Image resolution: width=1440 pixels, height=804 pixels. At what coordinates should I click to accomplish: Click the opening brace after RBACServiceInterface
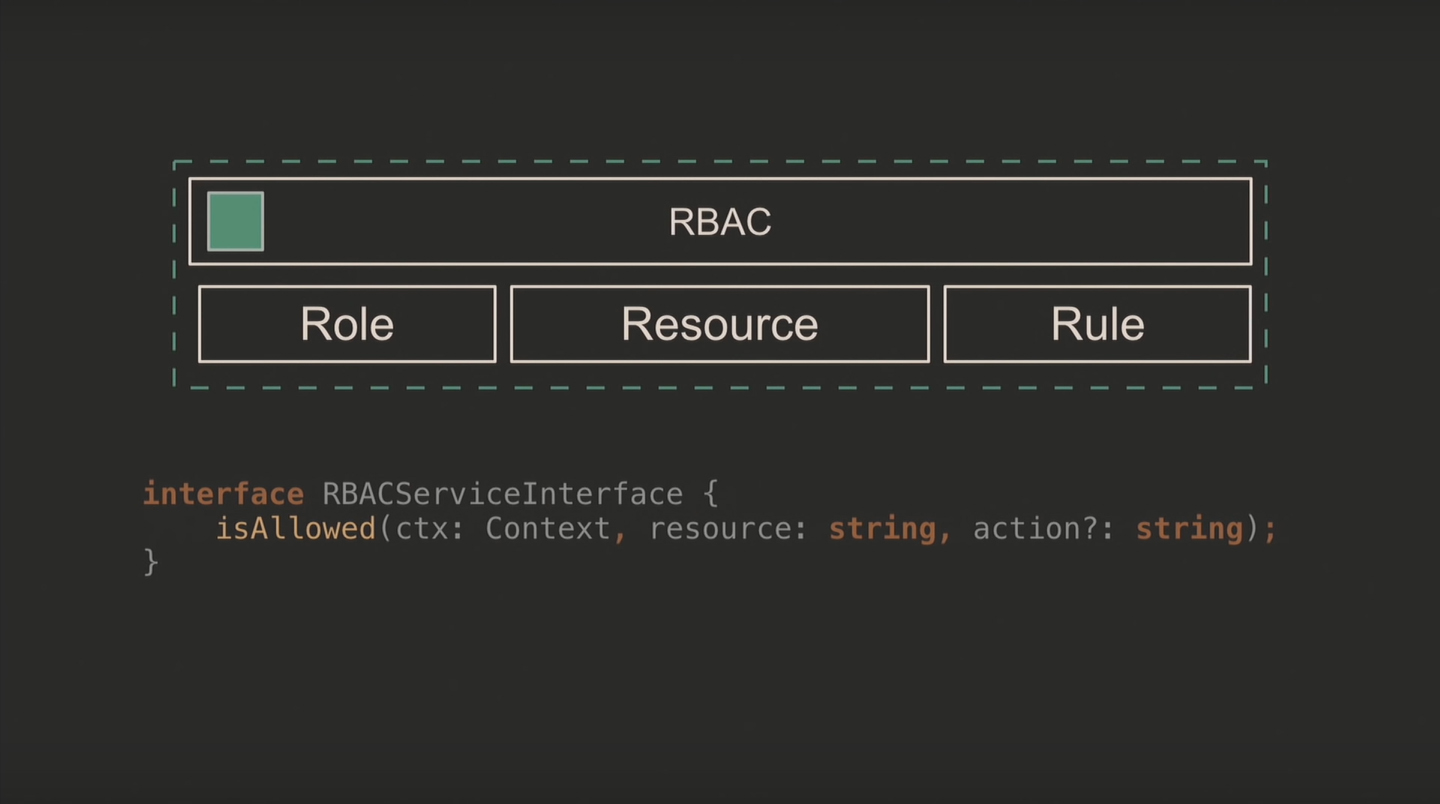tap(710, 494)
